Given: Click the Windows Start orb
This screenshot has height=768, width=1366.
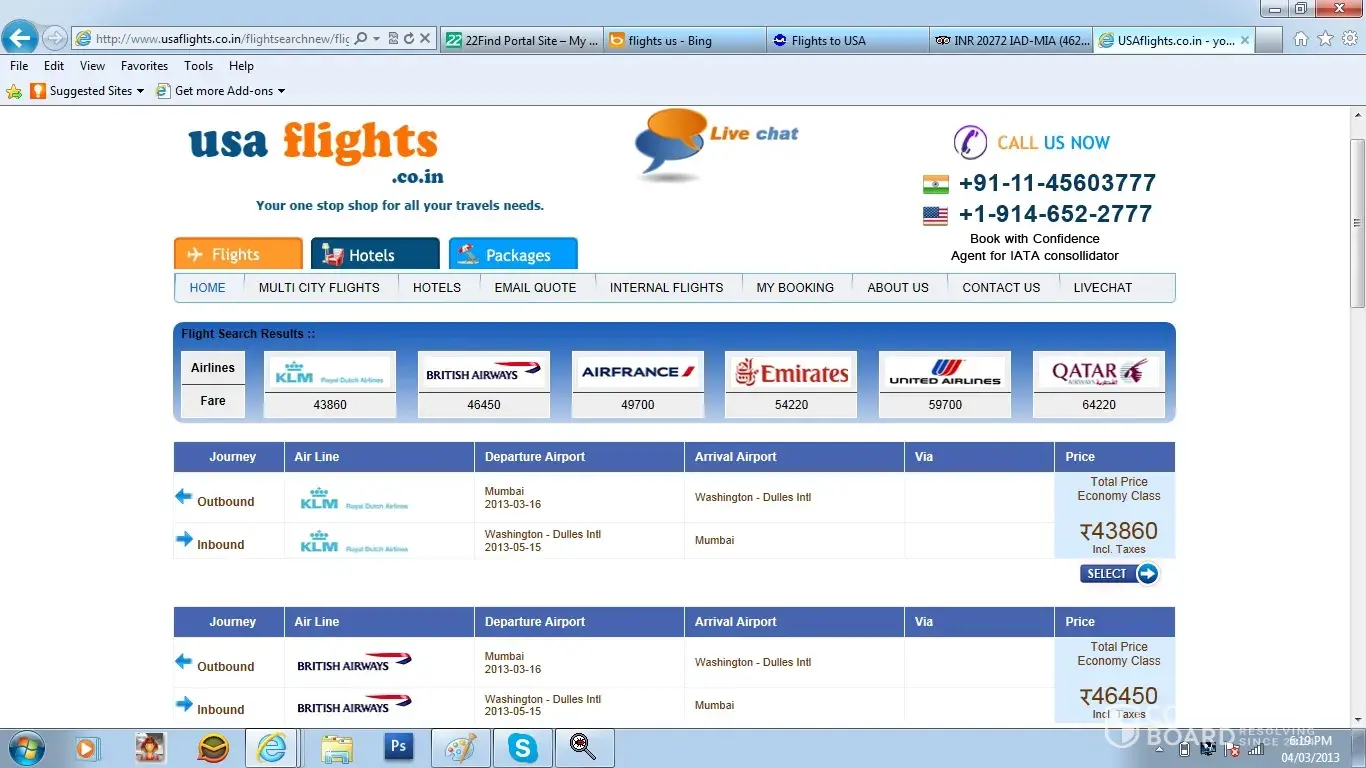Looking at the screenshot, I should 26,747.
